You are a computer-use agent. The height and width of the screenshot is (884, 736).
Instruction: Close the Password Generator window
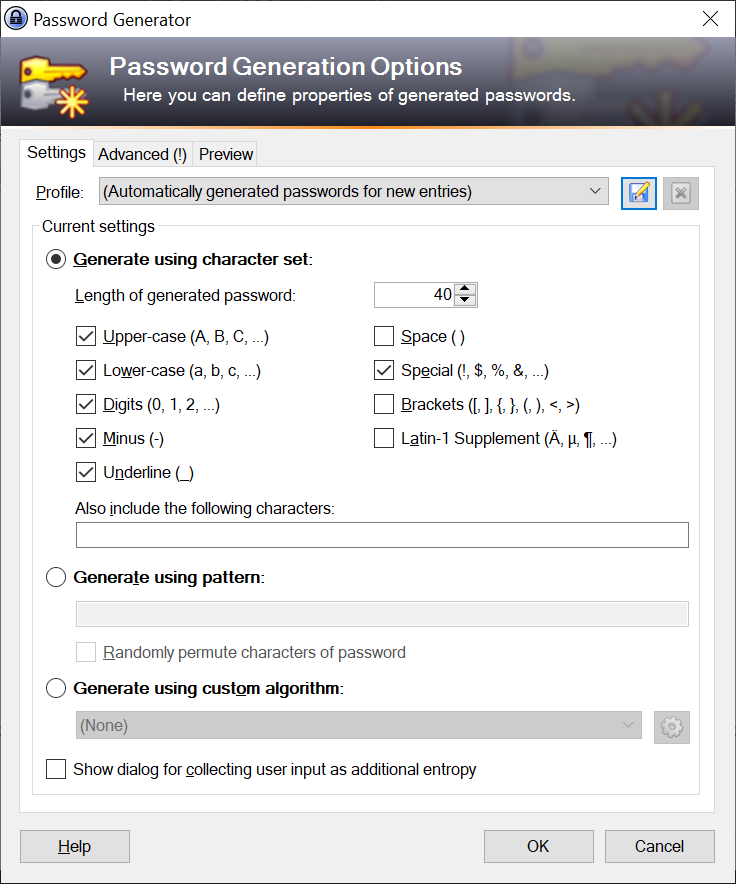click(x=710, y=19)
